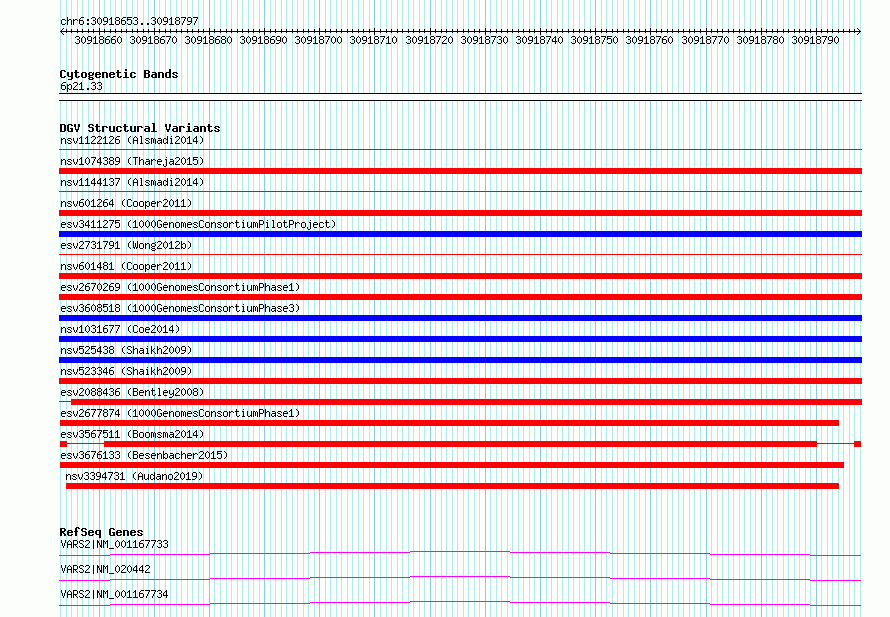Open transcript VARS2|NM_001167734
Image resolution: width=890 pixels, height=617 pixels.
click(115, 594)
